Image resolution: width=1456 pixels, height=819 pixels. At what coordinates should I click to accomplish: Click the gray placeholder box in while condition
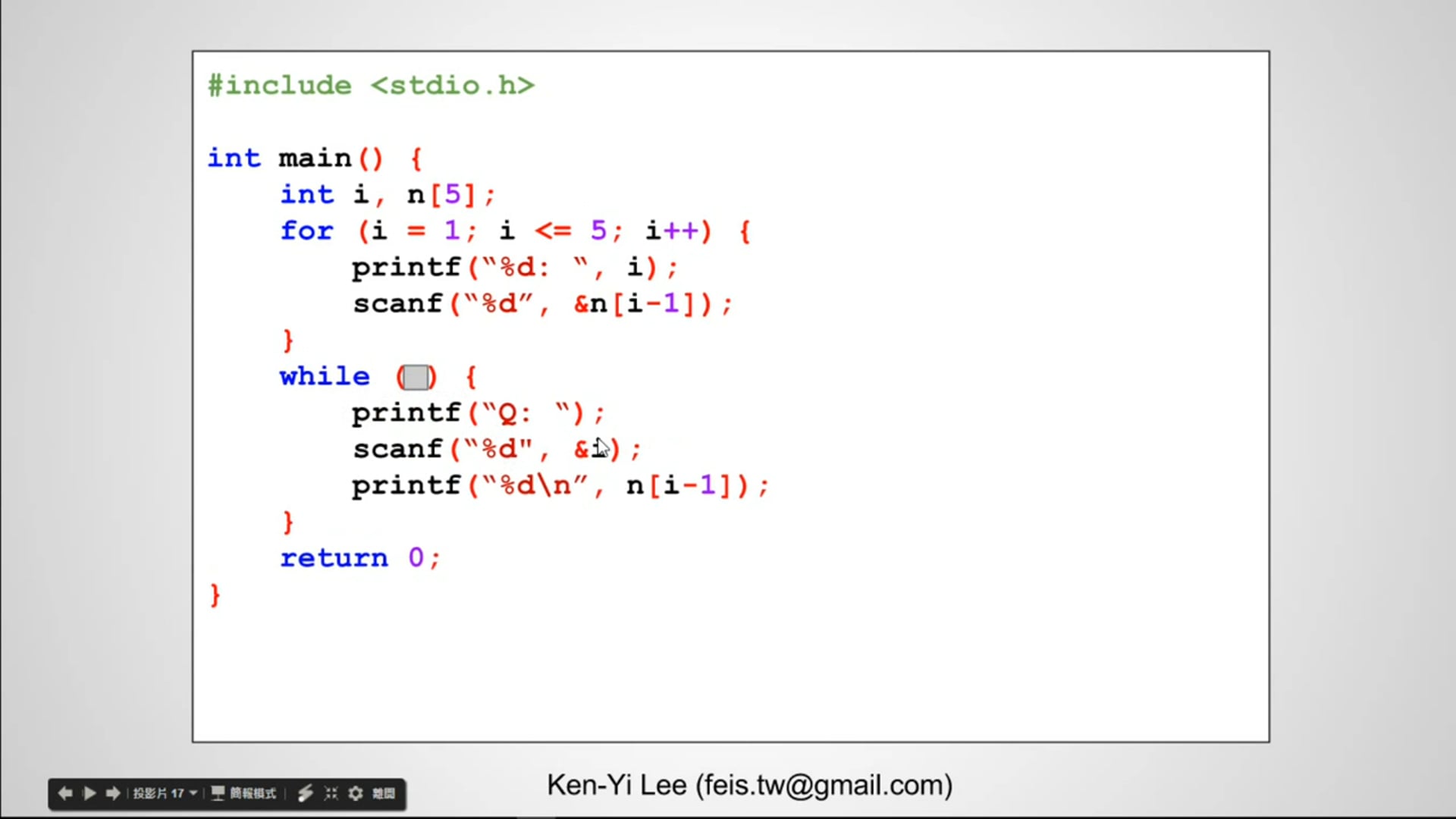(416, 377)
